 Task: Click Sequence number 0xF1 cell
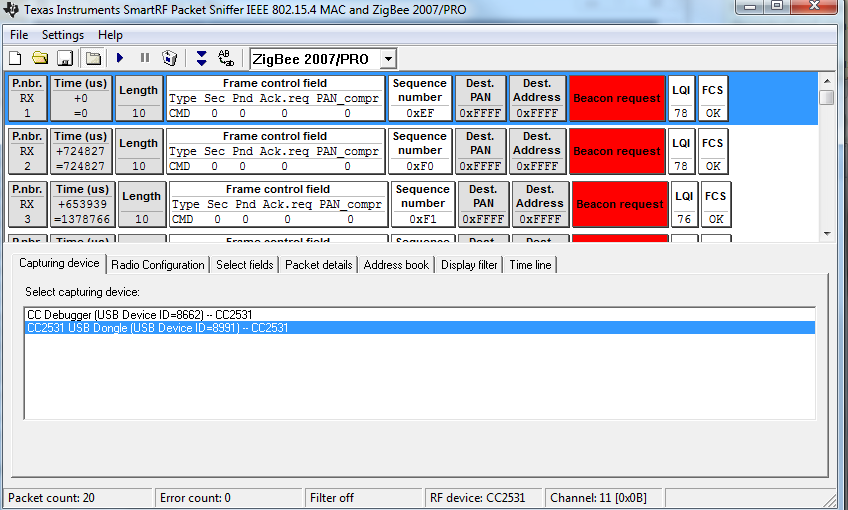click(x=423, y=204)
